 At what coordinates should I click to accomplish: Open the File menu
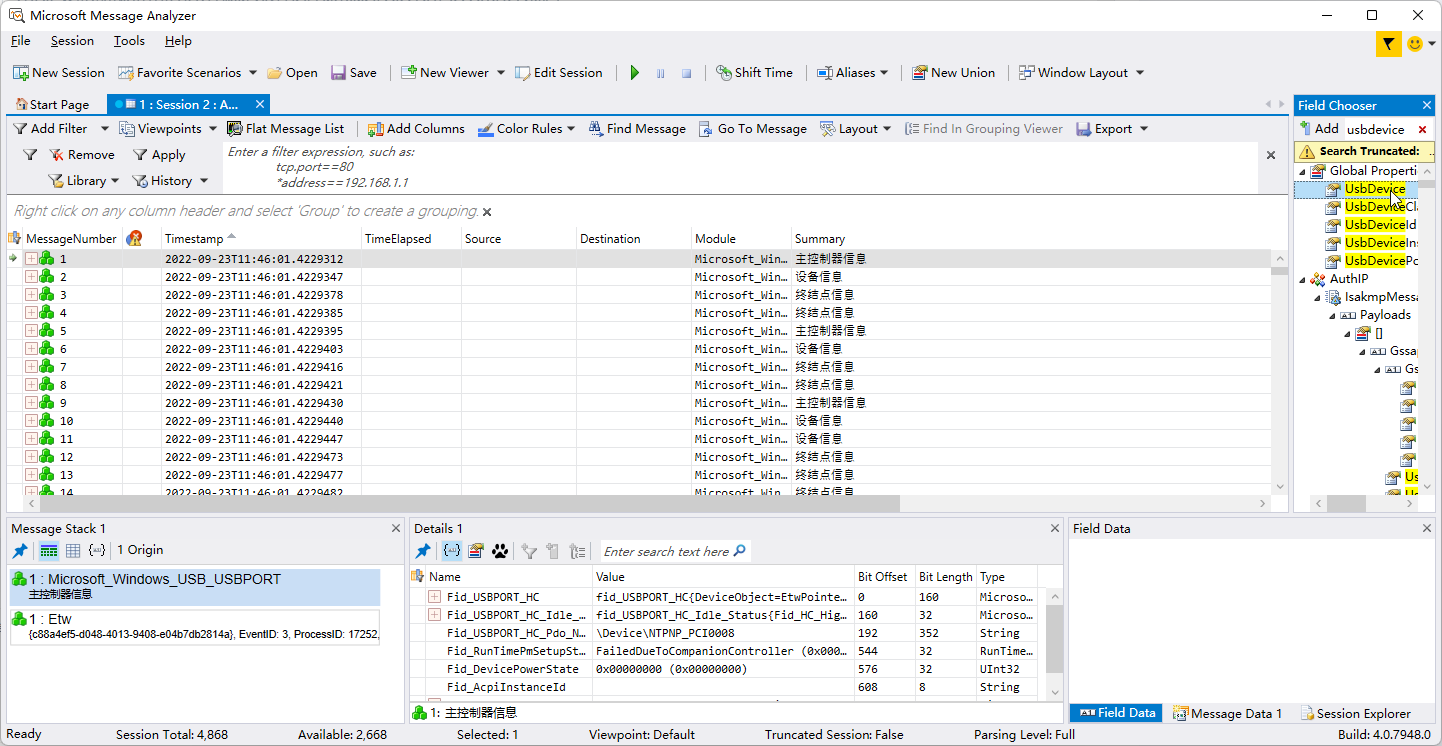(20, 41)
